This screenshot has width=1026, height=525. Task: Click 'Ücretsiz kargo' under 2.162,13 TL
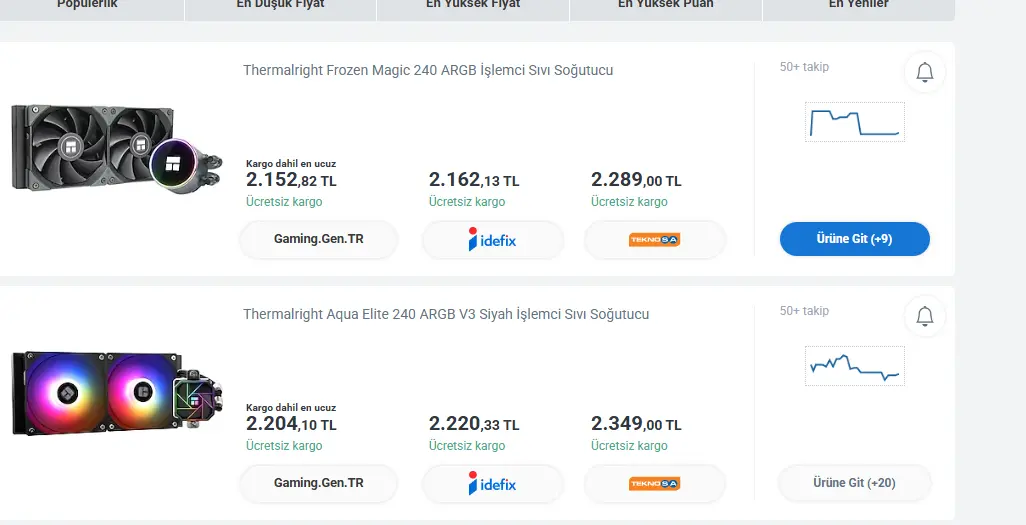(467, 202)
